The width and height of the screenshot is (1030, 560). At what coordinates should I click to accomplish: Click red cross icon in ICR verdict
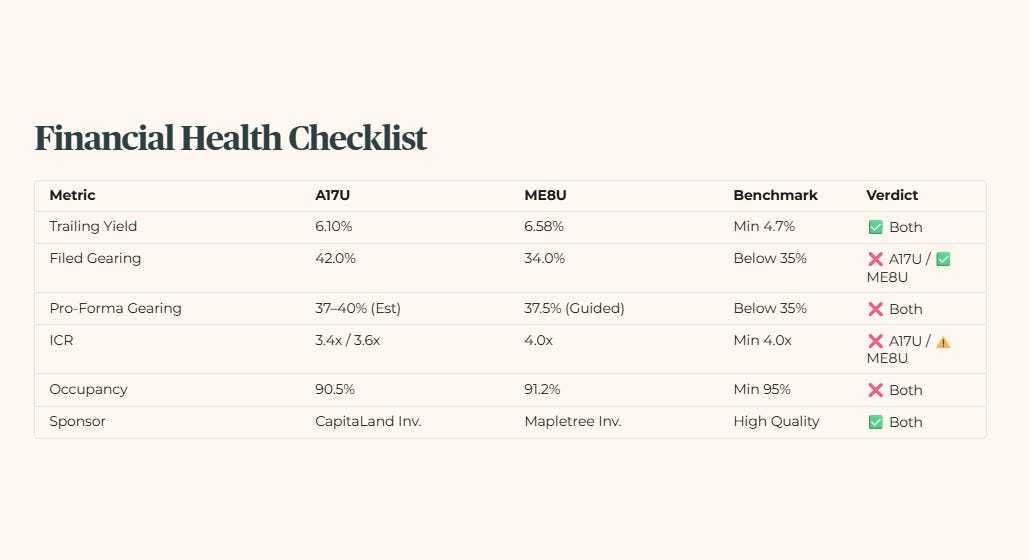click(875, 341)
